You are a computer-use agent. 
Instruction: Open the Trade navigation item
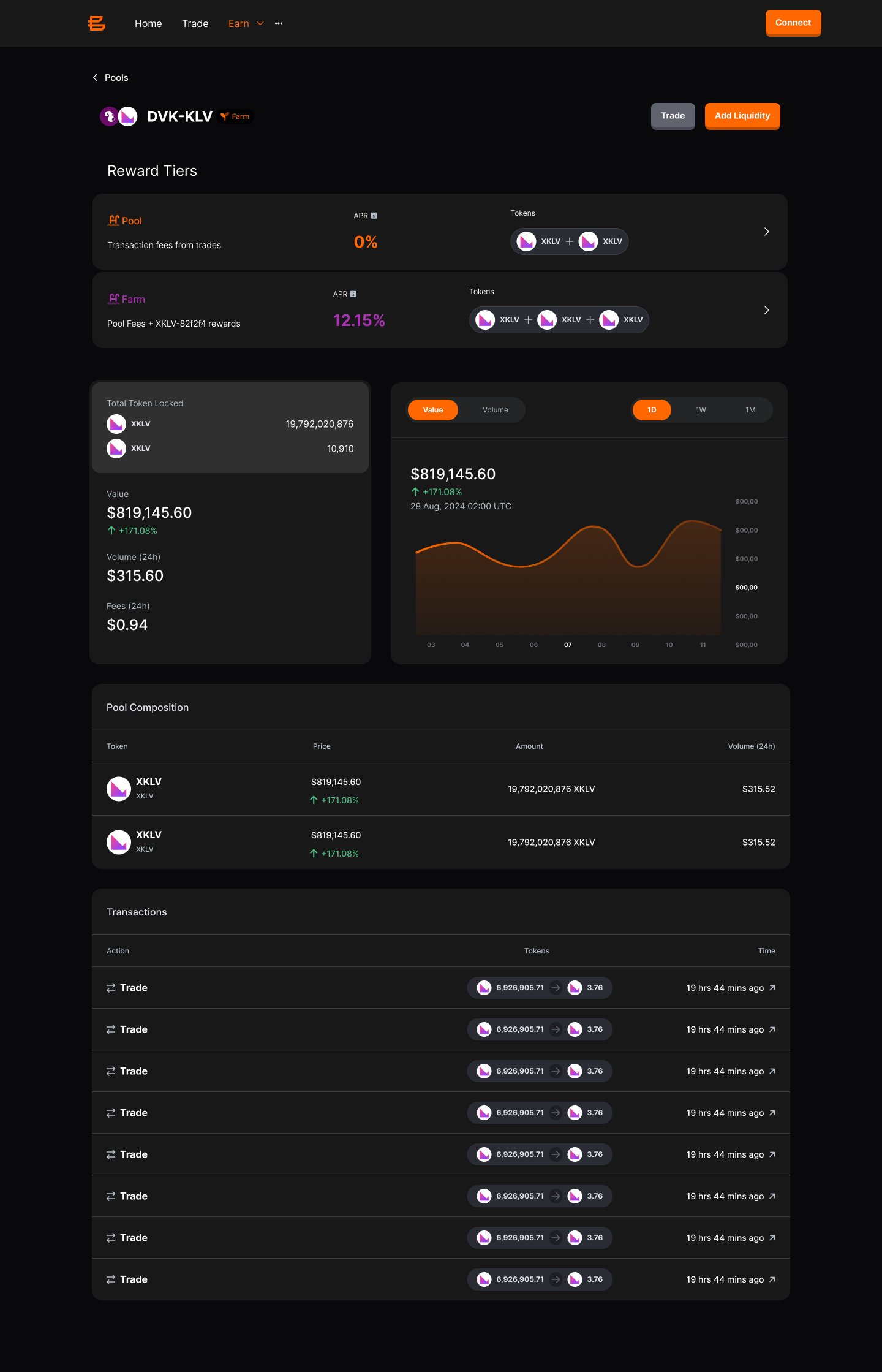coord(195,23)
